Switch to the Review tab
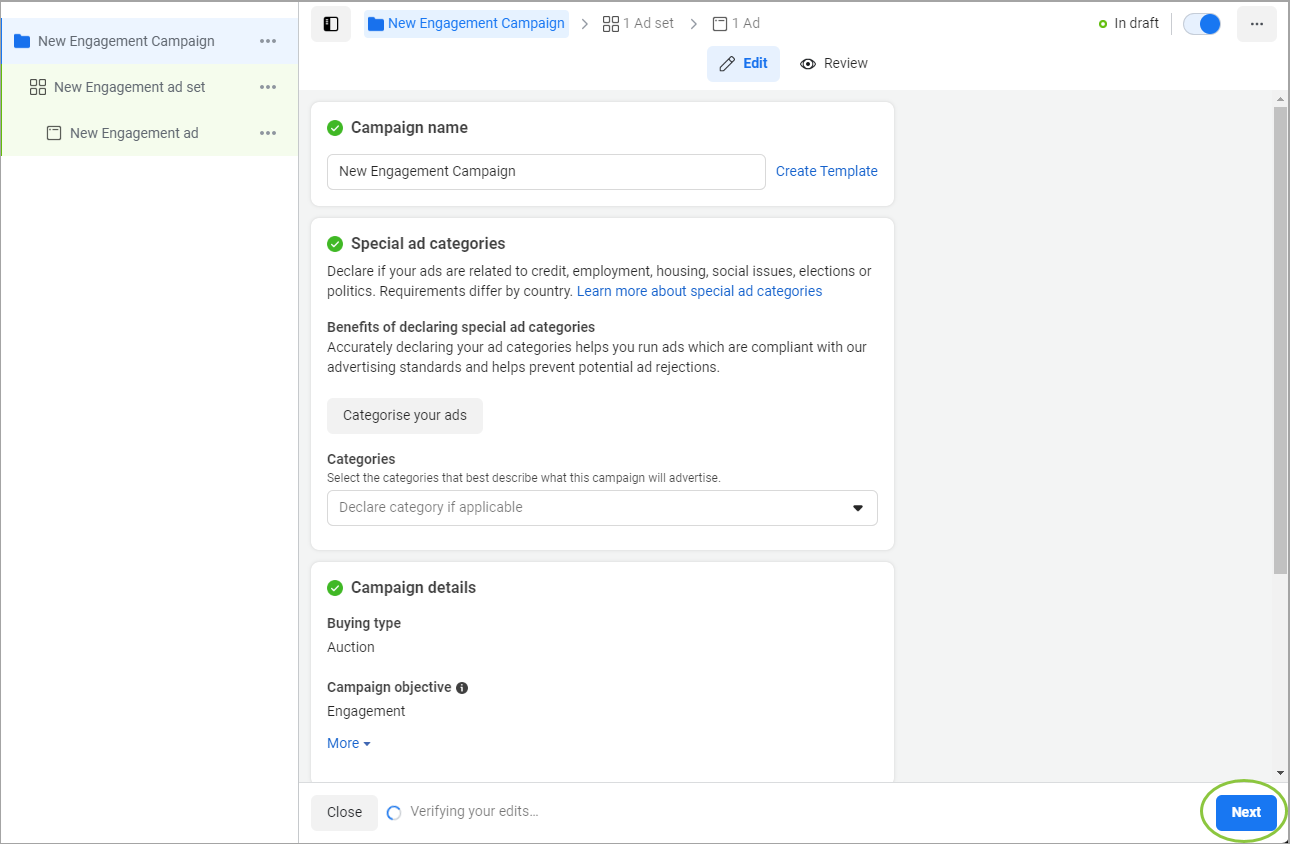This screenshot has width=1290, height=844. 834,63
